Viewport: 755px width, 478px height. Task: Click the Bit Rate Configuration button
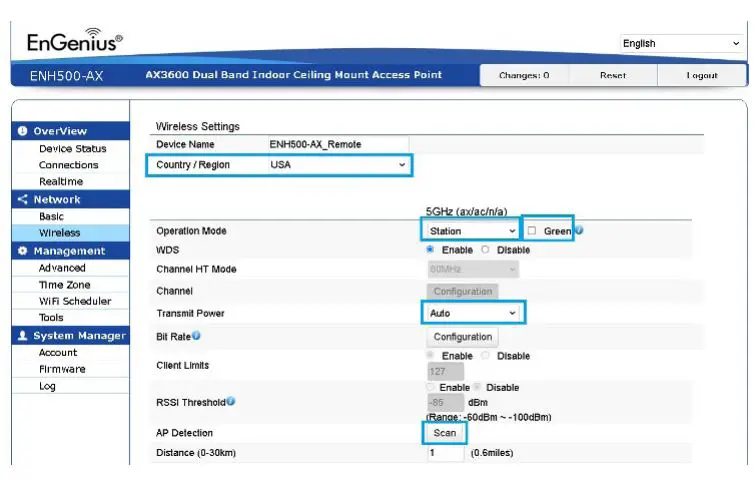pos(462,336)
